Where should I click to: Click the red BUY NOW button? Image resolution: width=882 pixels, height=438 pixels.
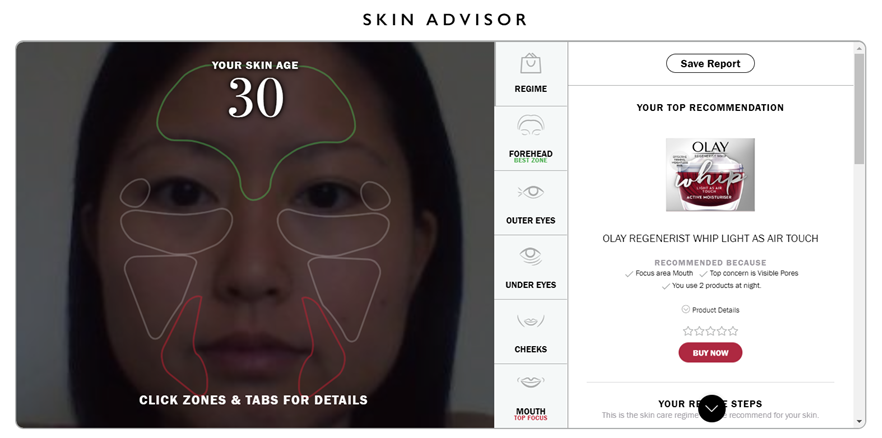point(710,353)
